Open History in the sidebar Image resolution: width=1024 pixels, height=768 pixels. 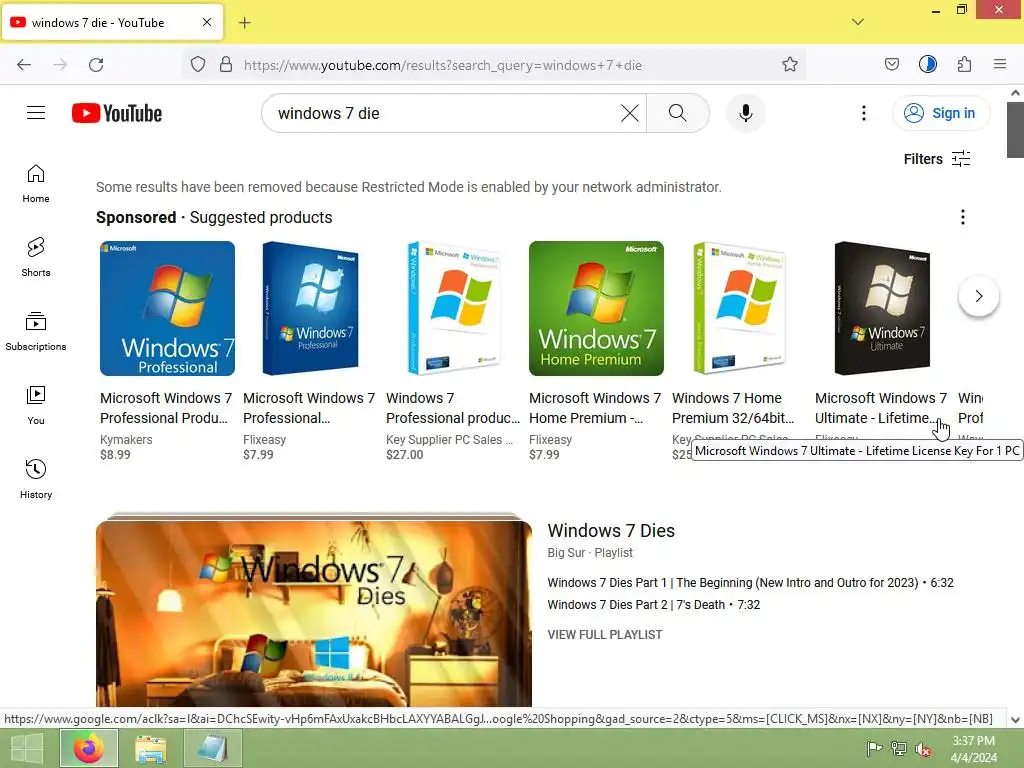[x=36, y=479]
